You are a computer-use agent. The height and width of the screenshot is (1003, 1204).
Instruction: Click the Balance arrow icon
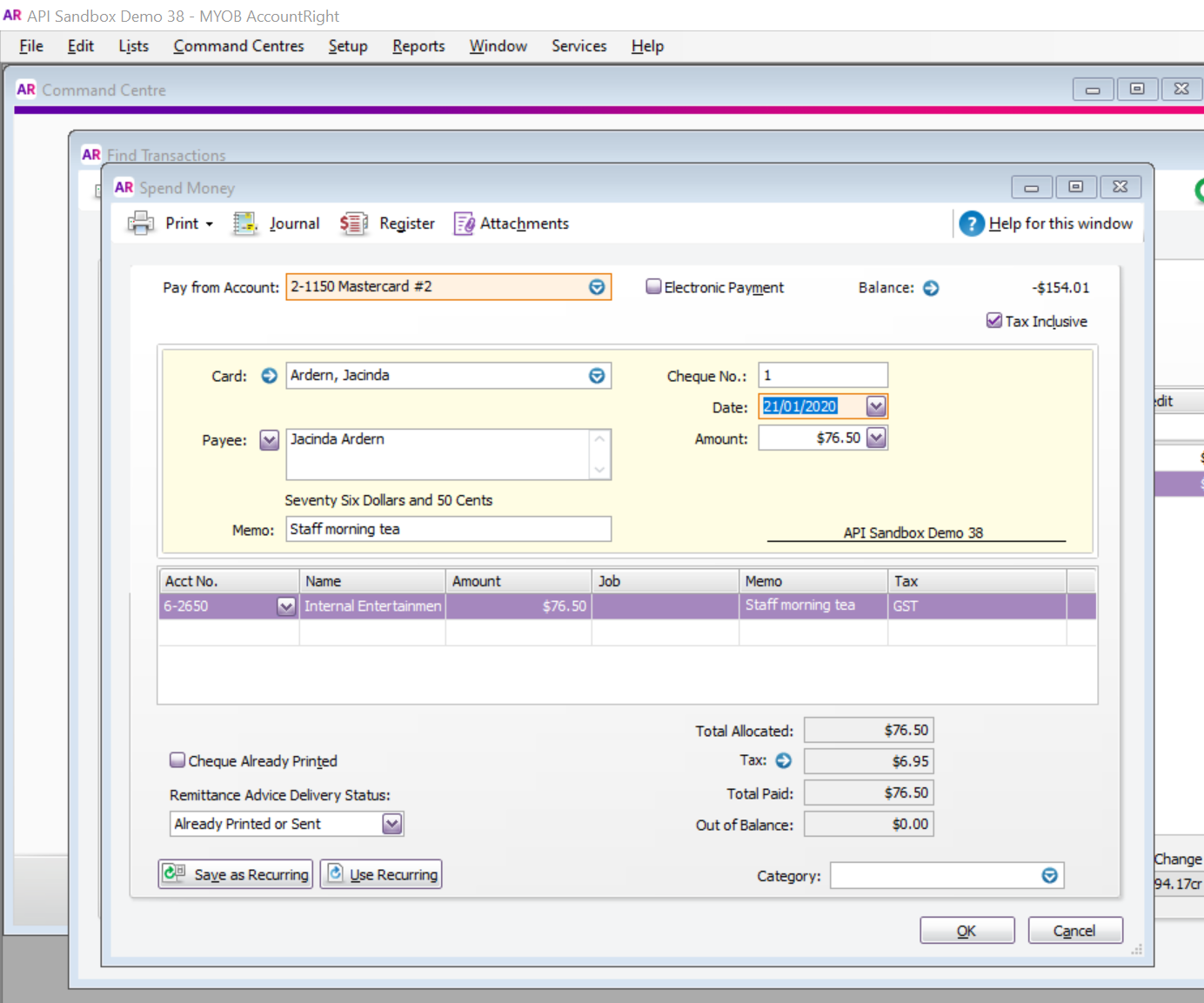pyautogui.click(x=931, y=288)
